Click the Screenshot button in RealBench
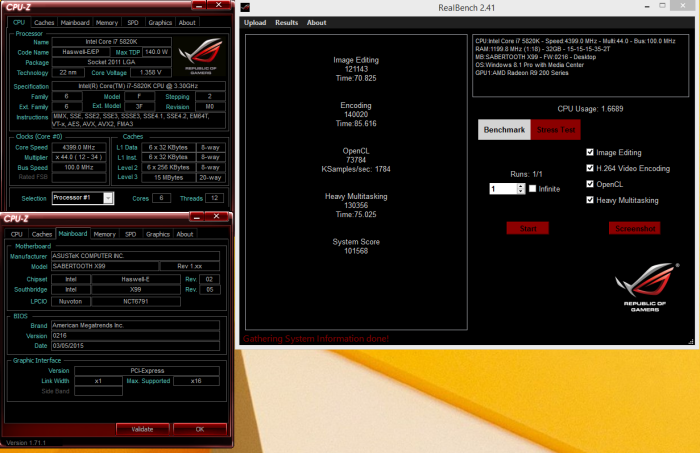The height and width of the screenshot is (453, 700). [x=635, y=229]
